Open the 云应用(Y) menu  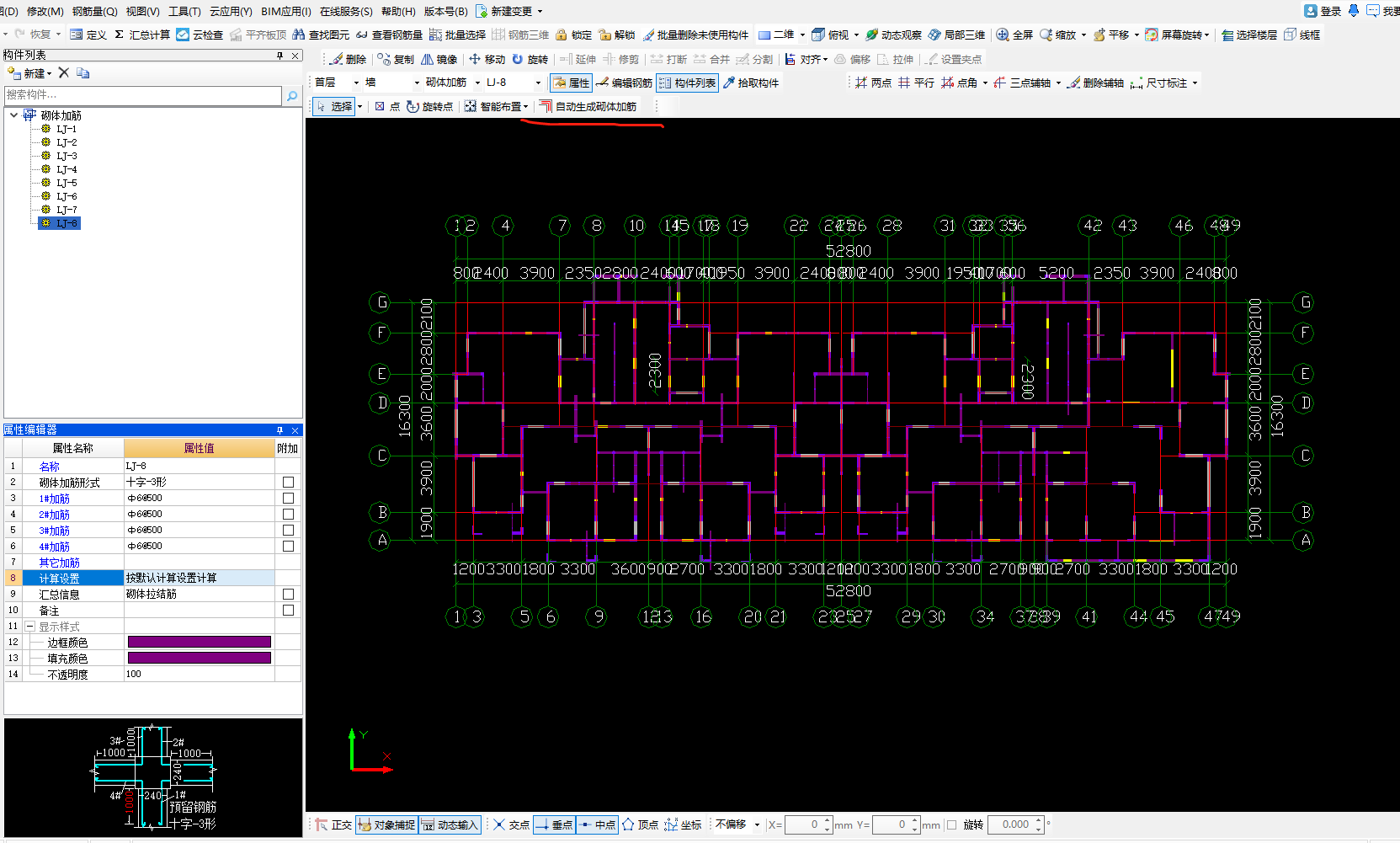point(231,11)
